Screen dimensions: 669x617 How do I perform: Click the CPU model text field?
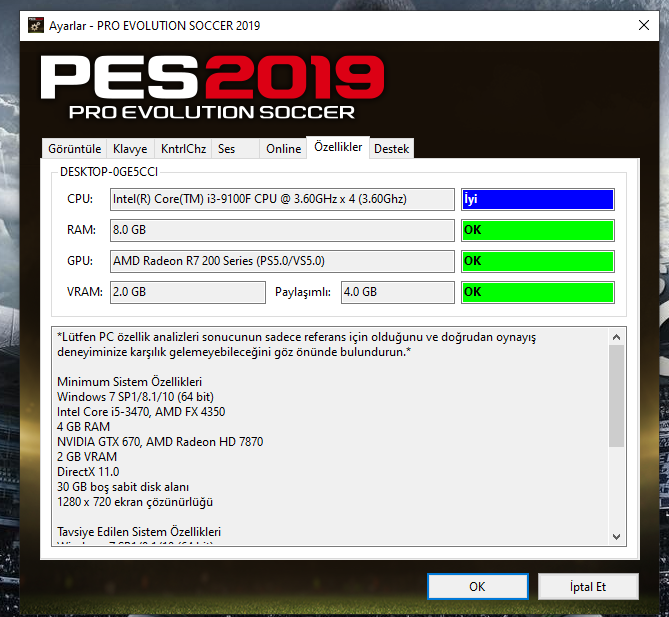(282, 199)
